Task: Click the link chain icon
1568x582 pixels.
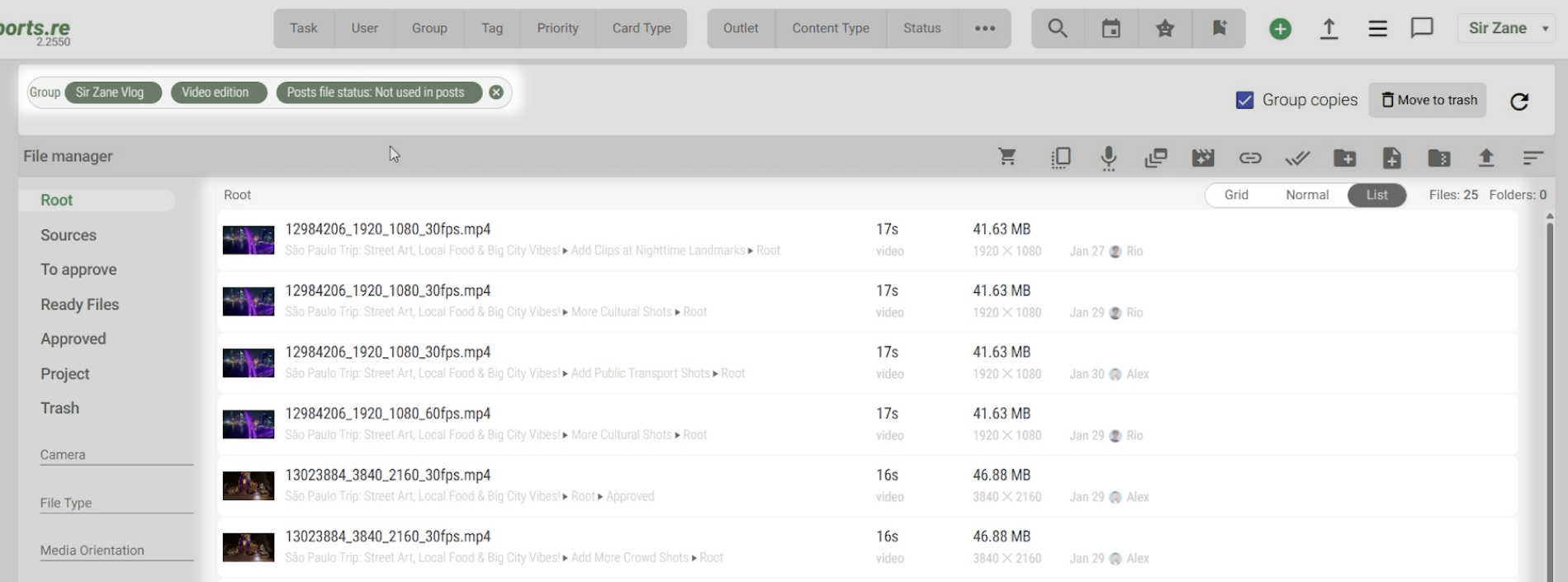Action: 1249,157
